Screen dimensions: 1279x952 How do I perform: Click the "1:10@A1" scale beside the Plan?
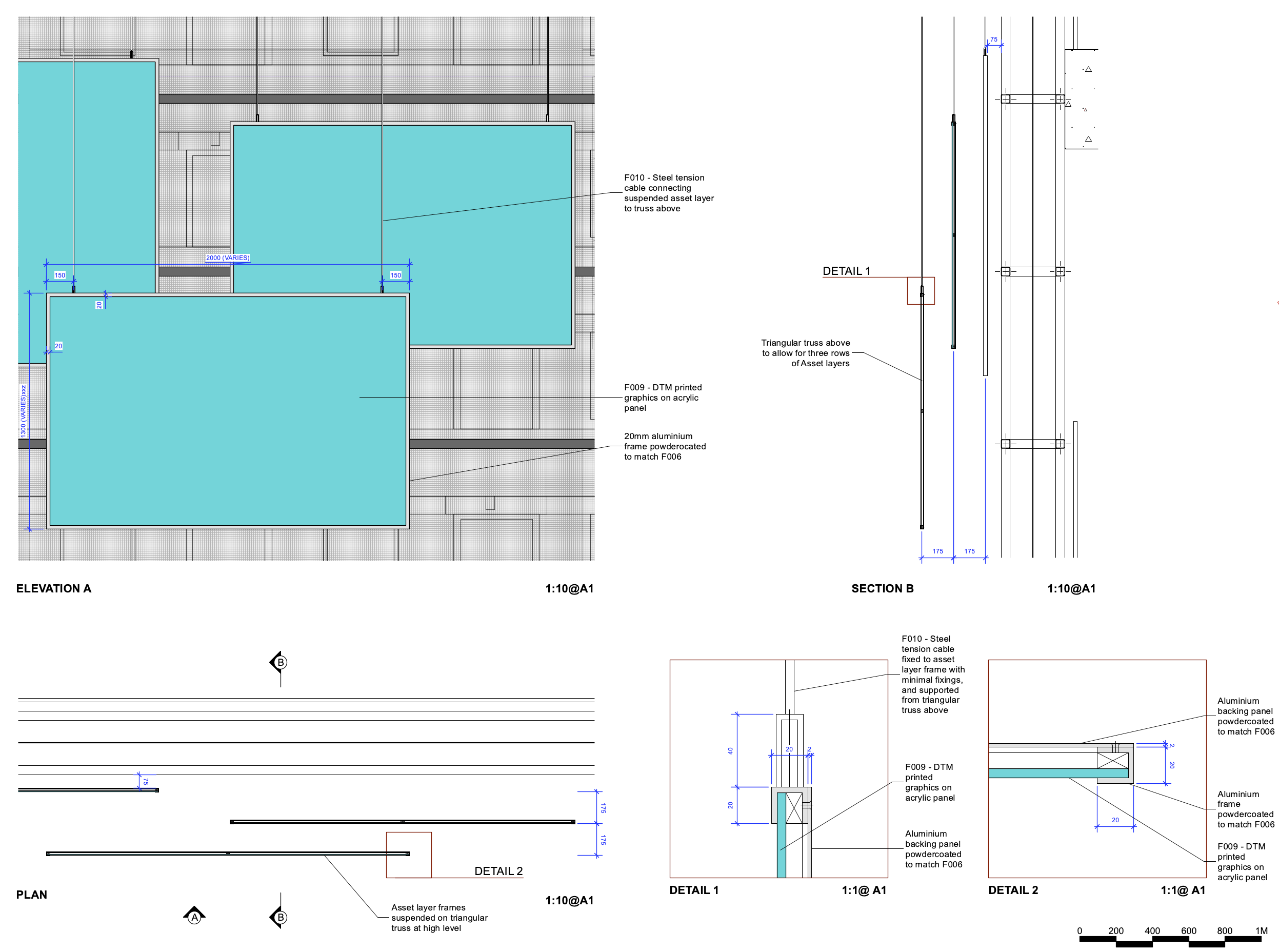tap(569, 900)
